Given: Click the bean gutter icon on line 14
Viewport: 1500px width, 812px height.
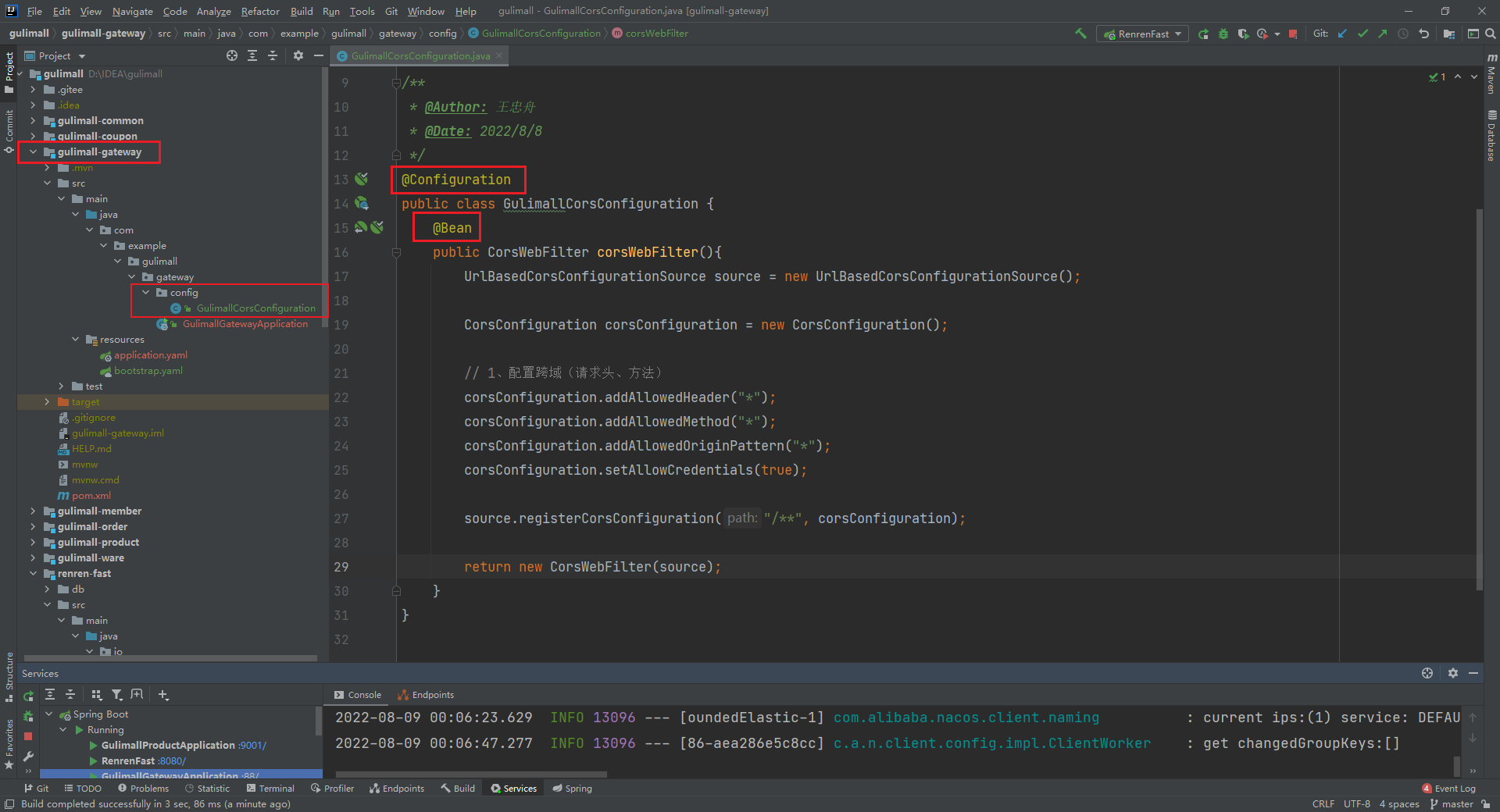Looking at the screenshot, I should tap(362, 203).
